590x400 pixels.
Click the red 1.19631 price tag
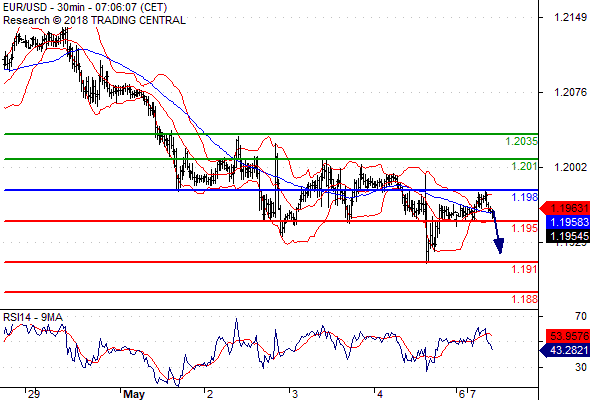click(x=564, y=208)
